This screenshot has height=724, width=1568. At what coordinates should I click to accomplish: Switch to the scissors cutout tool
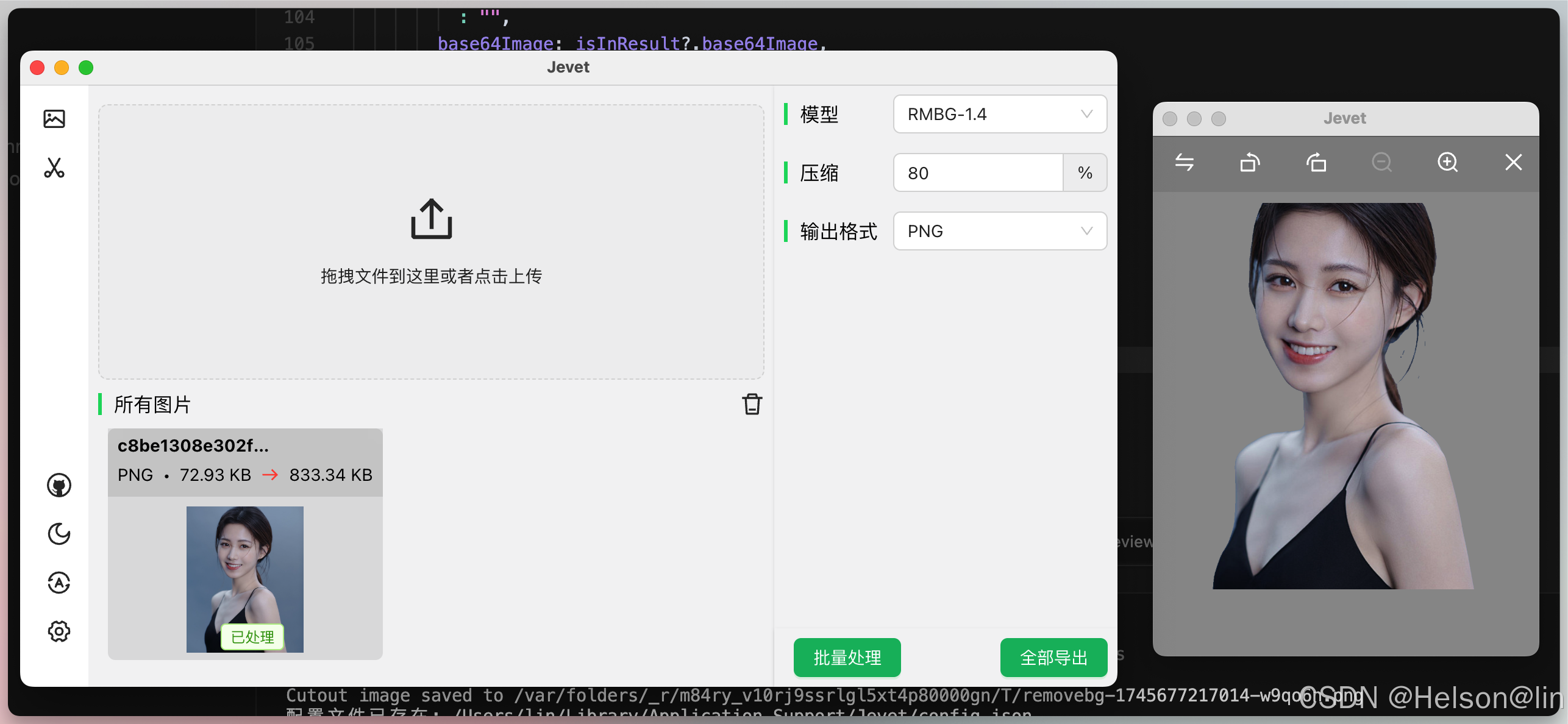54,168
